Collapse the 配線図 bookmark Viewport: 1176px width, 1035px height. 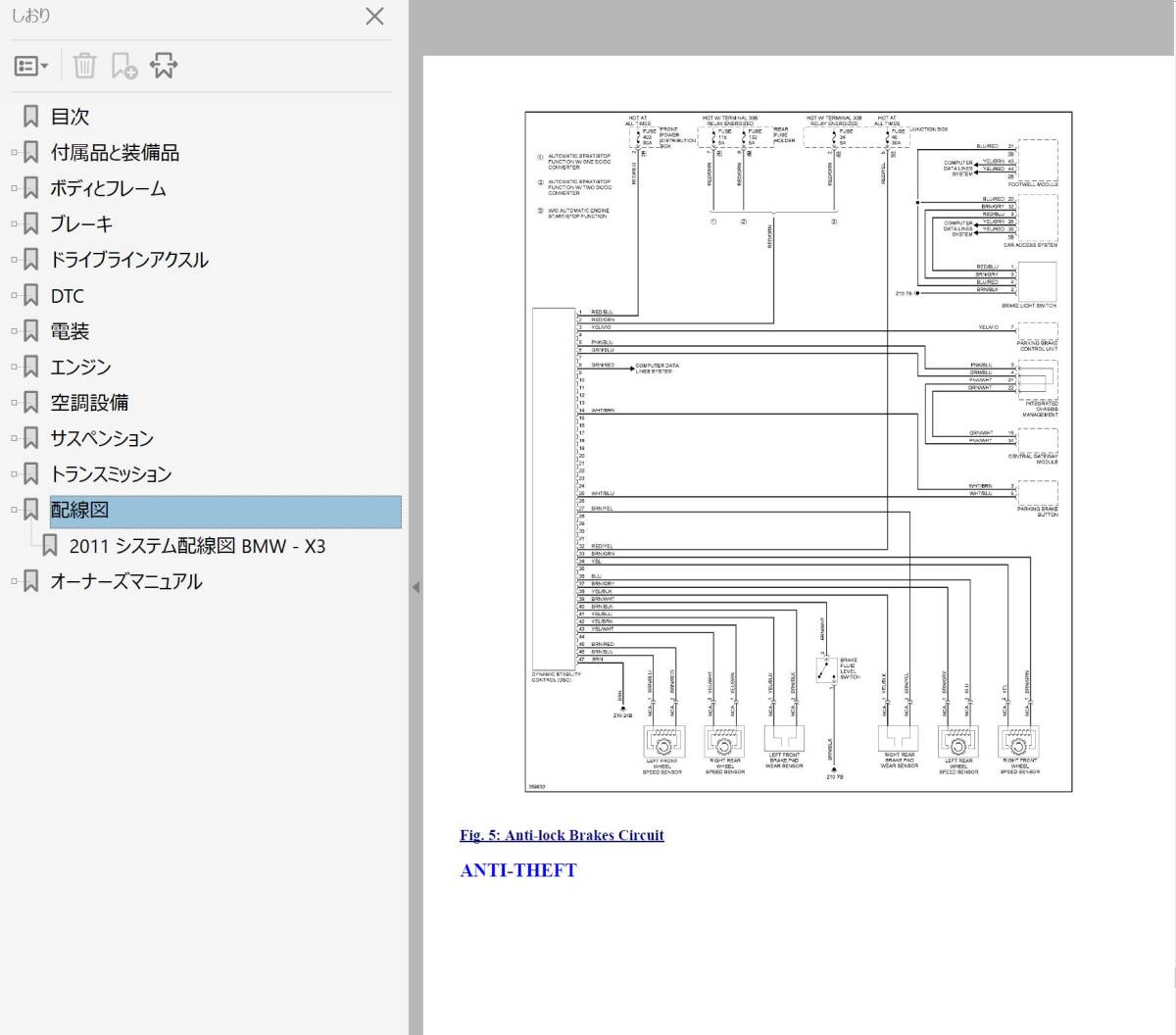pyautogui.click(x=14, y=510)
